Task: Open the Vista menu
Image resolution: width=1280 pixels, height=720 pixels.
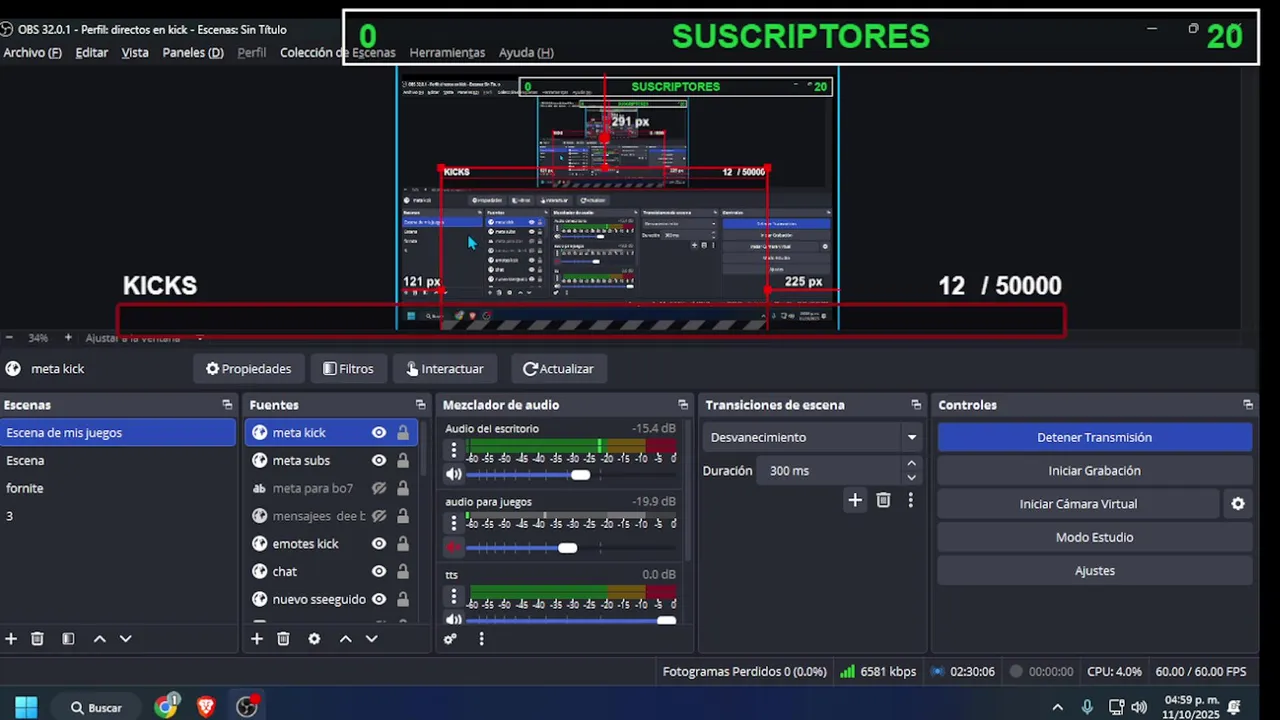Action: (x=135, y=52)
